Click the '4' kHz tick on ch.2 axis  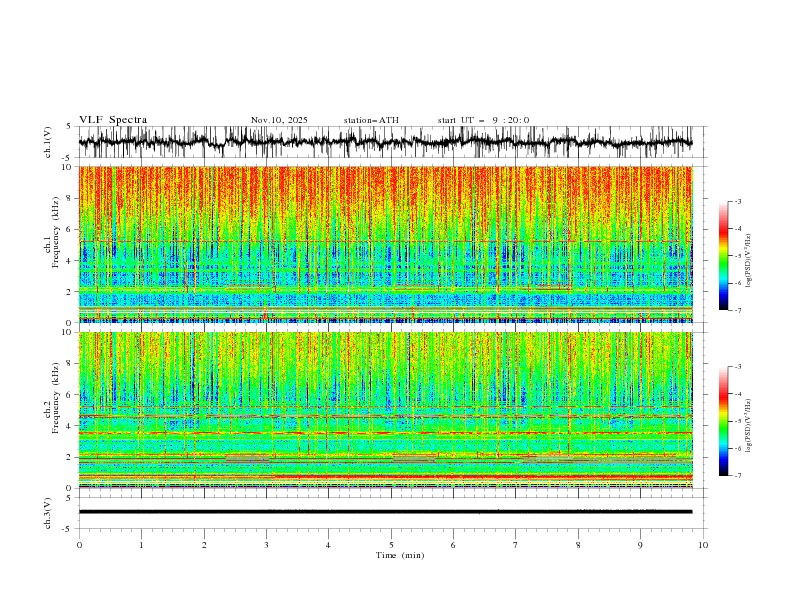point(70,426)
